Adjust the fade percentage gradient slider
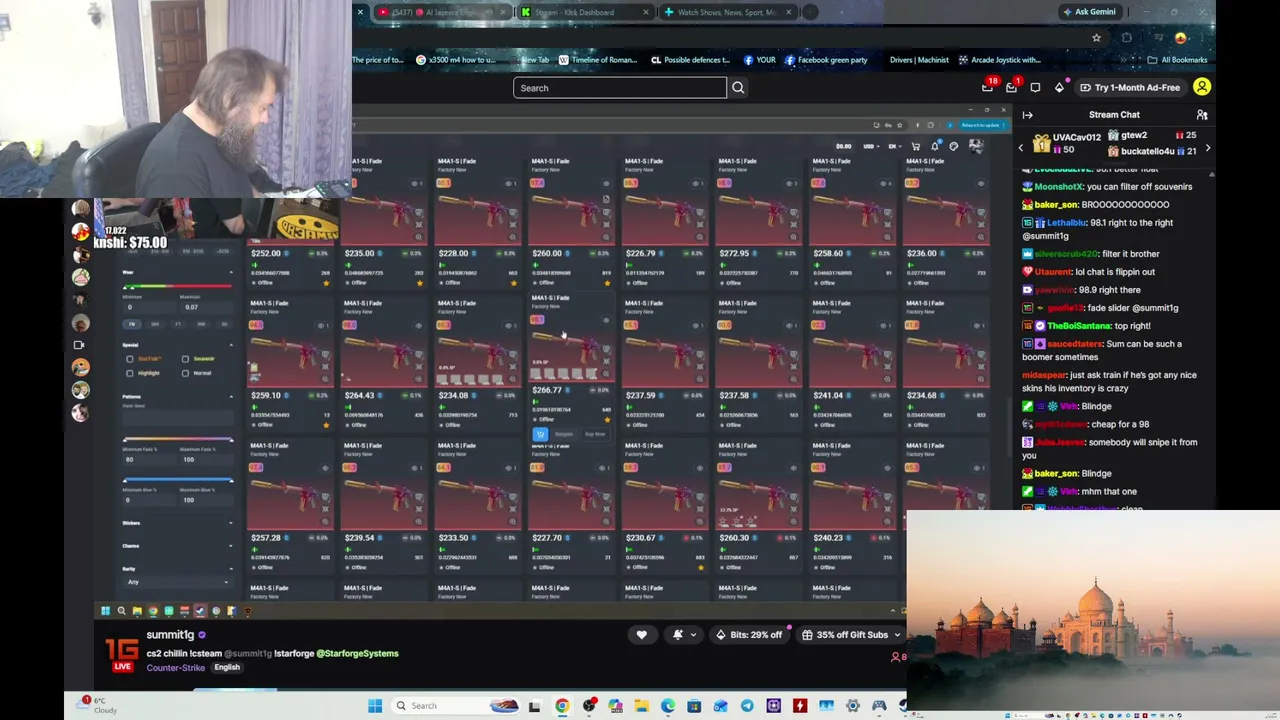The image size is (1280, 720). [178, 438]
